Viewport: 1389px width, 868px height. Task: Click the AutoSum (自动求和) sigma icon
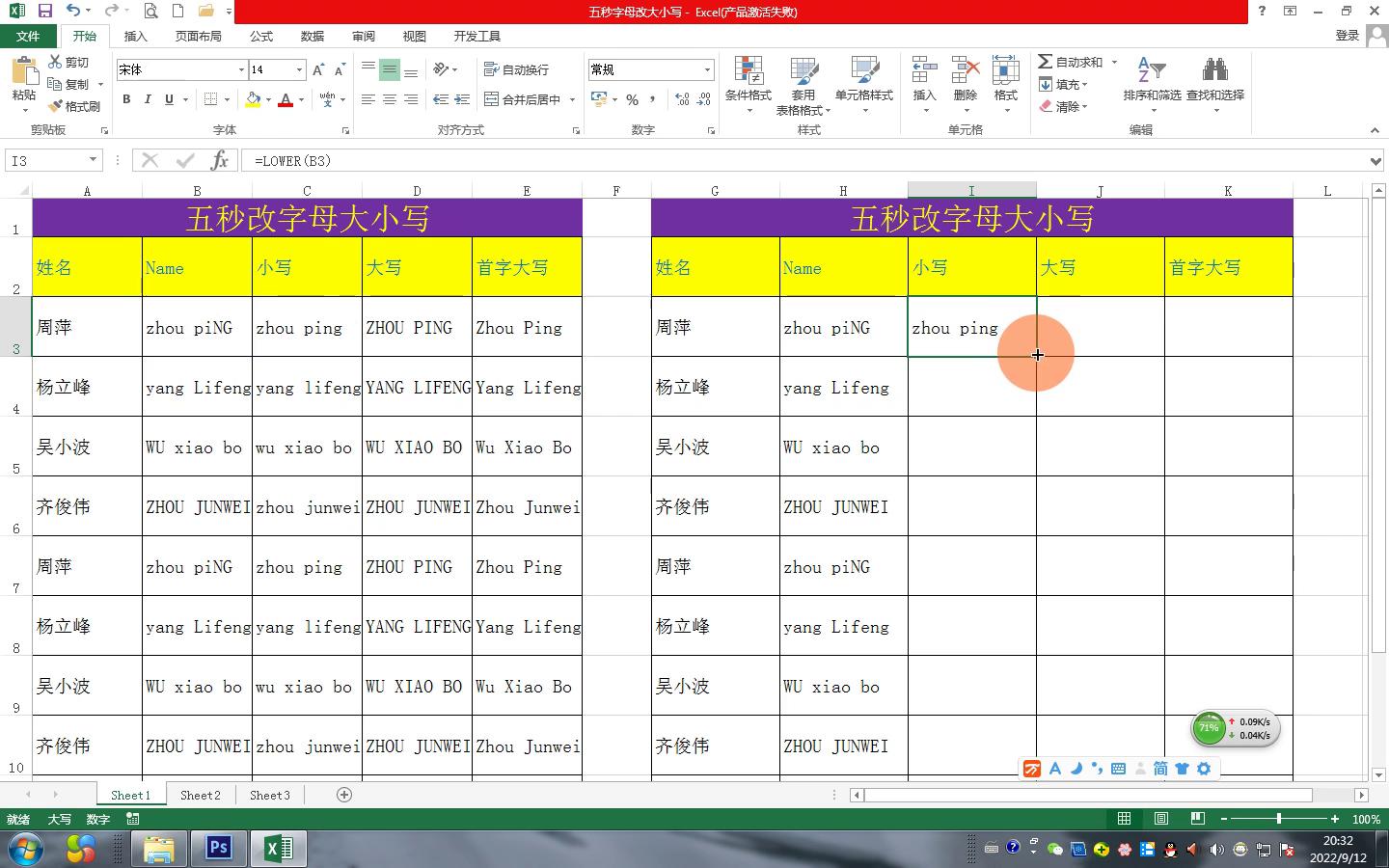(1045, 62)
